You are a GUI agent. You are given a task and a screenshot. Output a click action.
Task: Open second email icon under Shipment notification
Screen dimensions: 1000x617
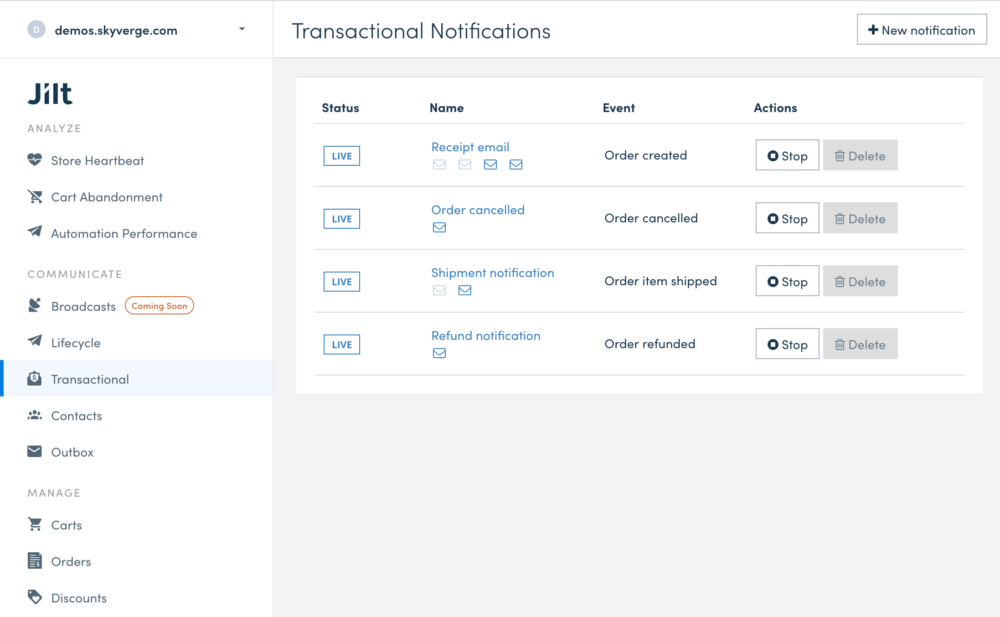coord(465,290)
